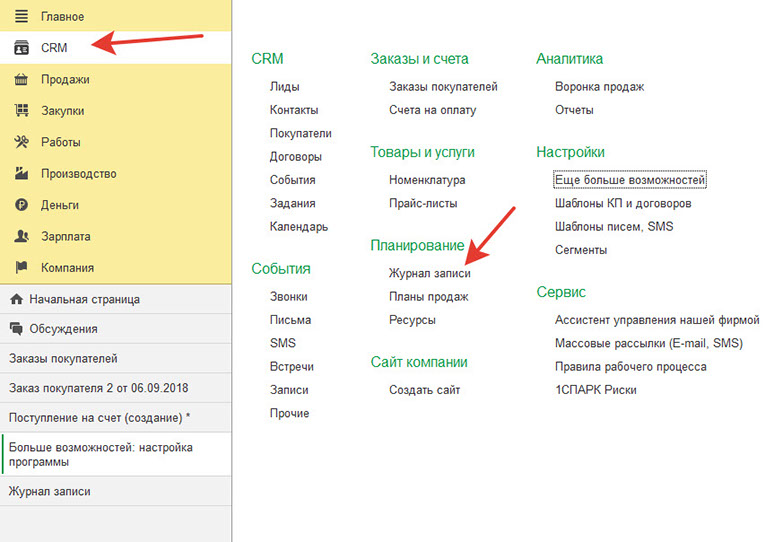
Task: Open Номенклатура link
Action: (x=427, y=180)
